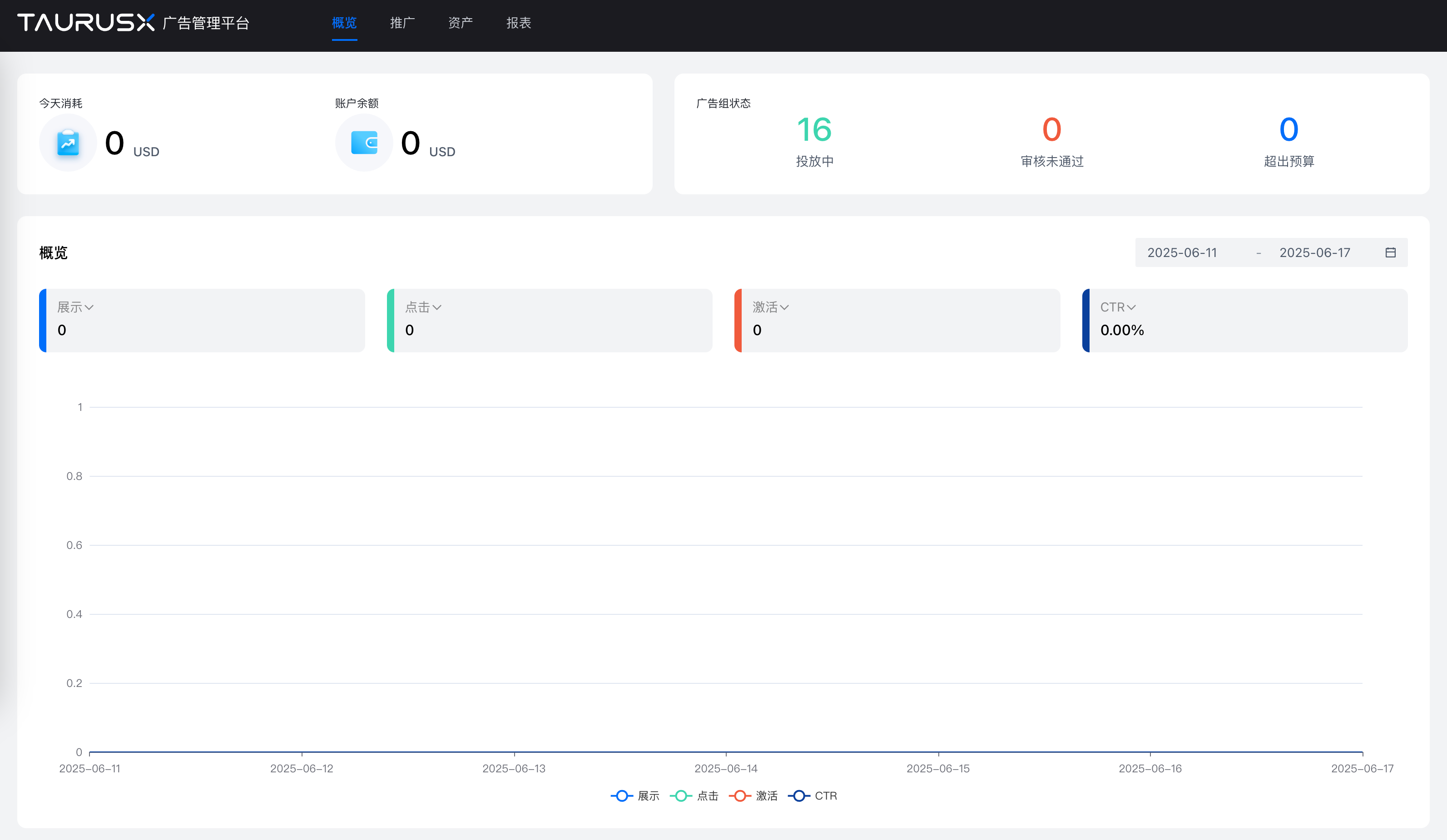Click x-axis label 2025-06-16
1447x840 pixels.
[x=1150, y=768]
